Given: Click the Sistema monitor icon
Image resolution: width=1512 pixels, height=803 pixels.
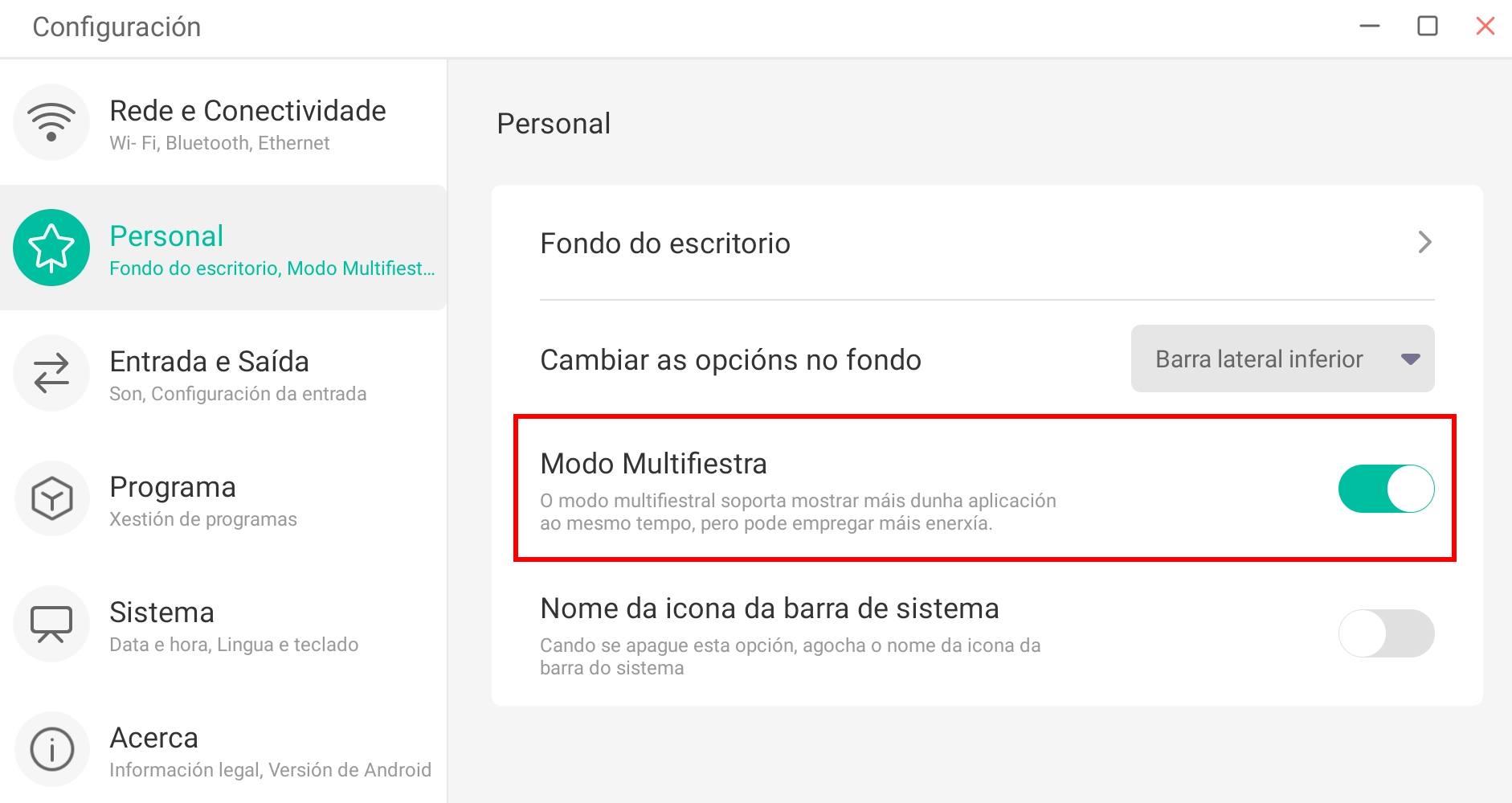Looking at the screenshot, I should click(51, 624).
